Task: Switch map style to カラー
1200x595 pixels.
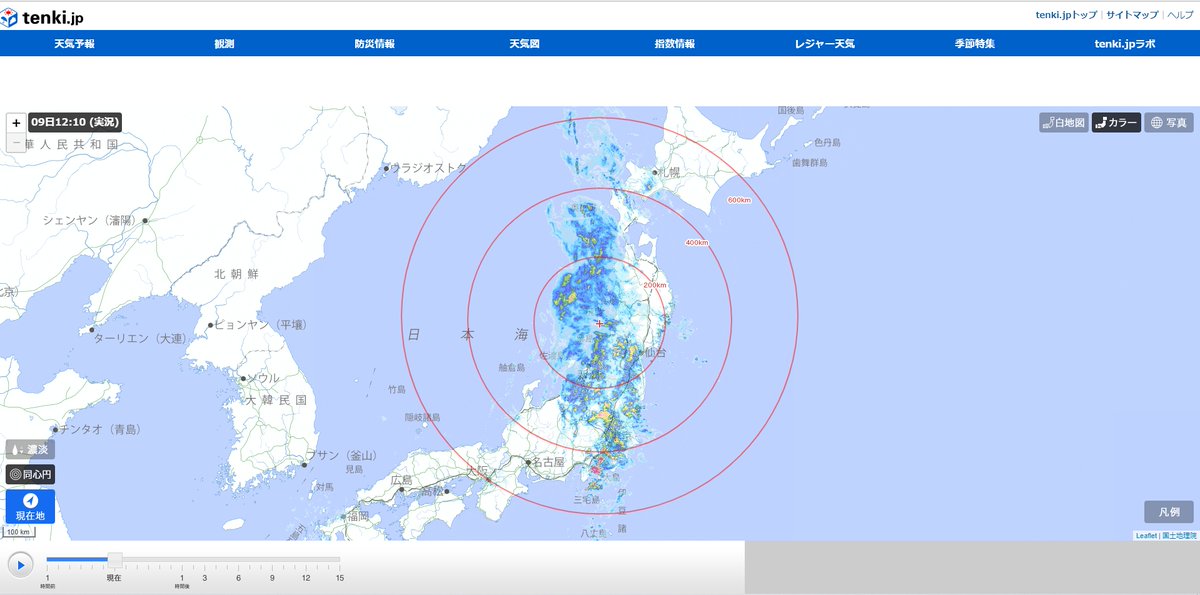Action: pos(1116,123)
